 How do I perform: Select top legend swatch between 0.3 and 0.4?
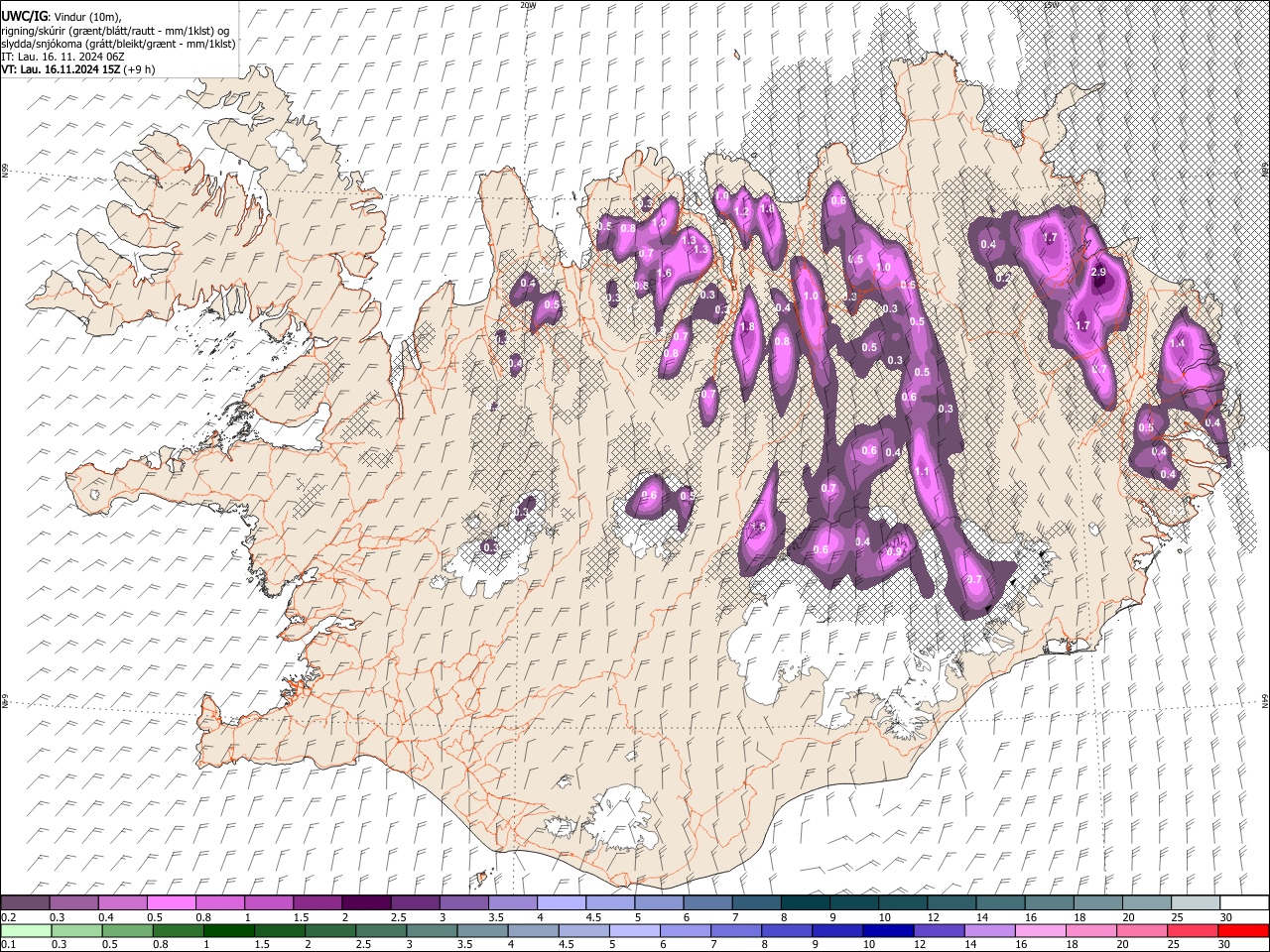pyautogui.click(x=73, y=902)
